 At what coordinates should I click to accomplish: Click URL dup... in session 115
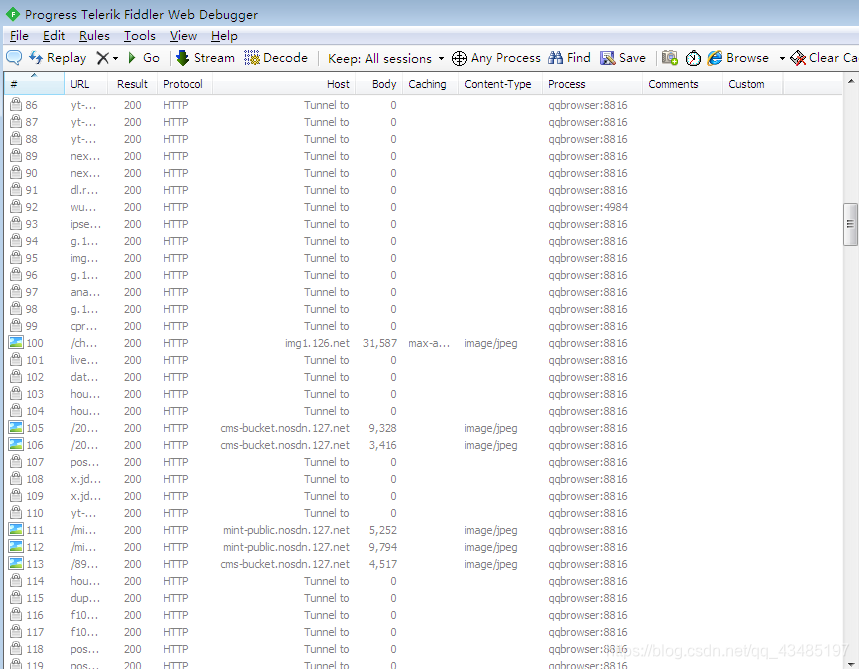pyautogui.click(x=85, y=598)
